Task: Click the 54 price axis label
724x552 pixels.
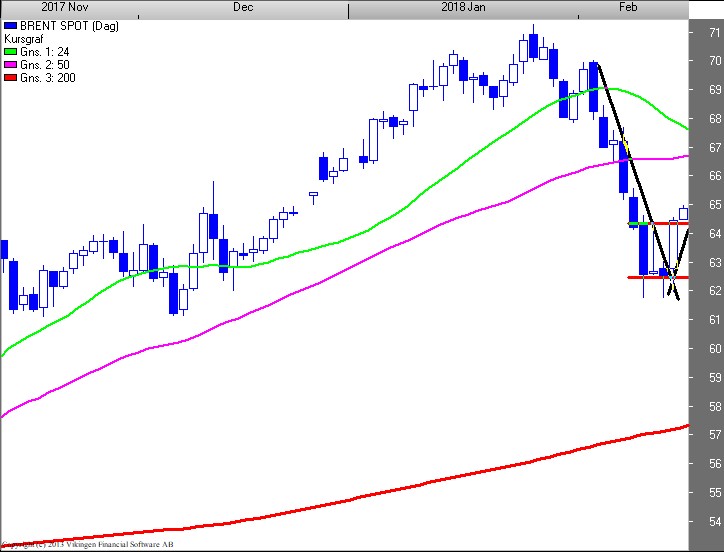Action: [x=715, y=522]
